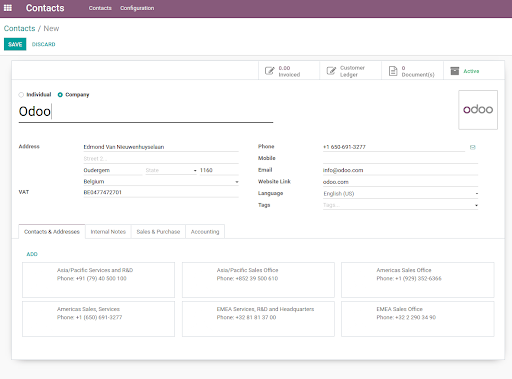Click the VAT number field

click(x=161, y=192)
